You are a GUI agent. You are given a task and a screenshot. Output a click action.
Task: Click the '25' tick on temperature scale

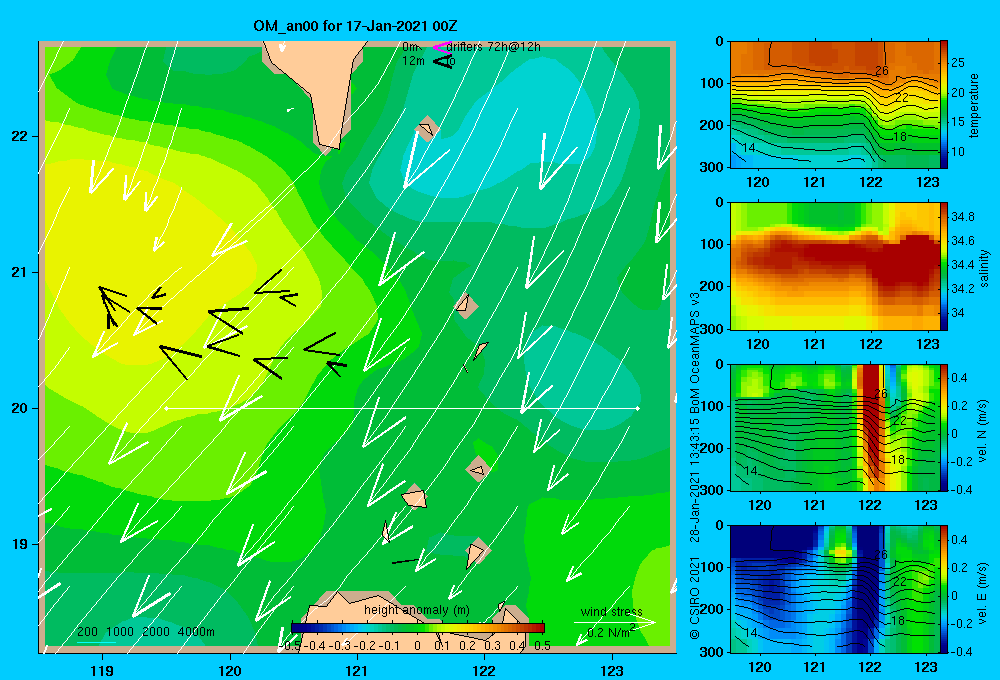pos(958,63)
